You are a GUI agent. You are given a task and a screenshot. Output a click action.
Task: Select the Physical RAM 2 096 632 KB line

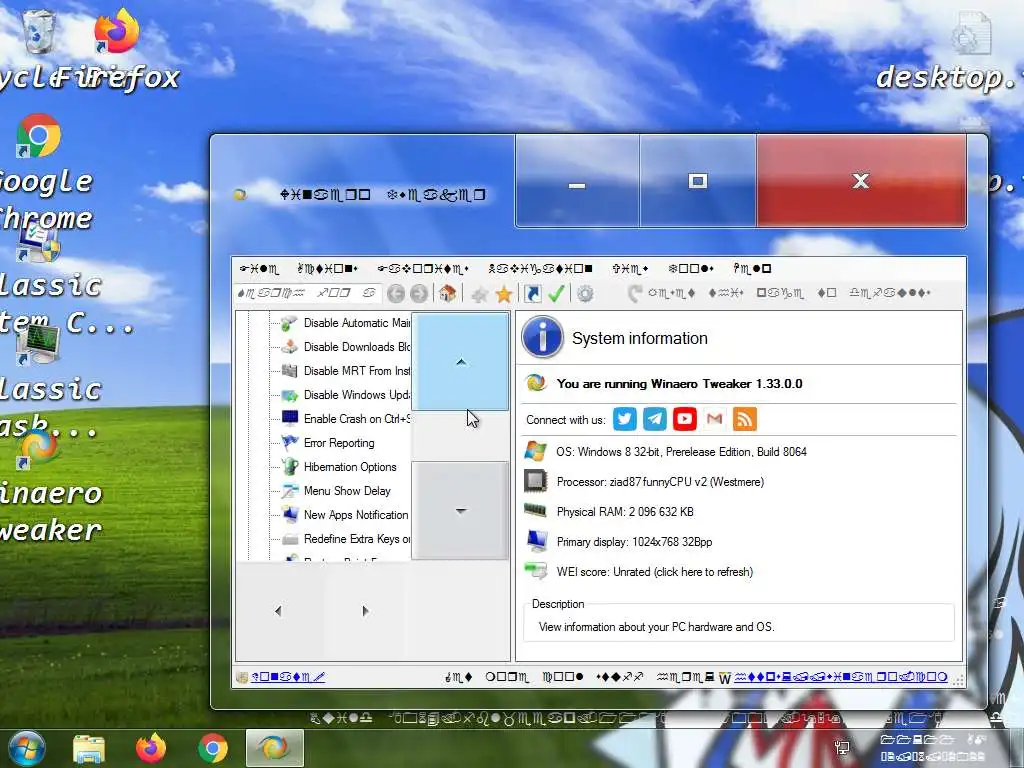click(625, 512)
